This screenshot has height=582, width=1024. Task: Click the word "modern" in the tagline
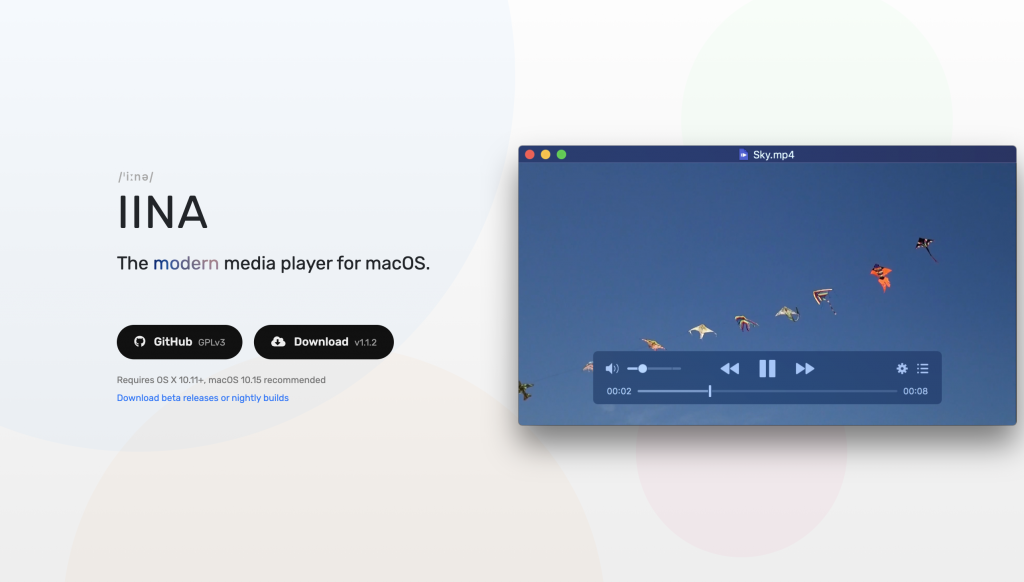coord(185,263)
